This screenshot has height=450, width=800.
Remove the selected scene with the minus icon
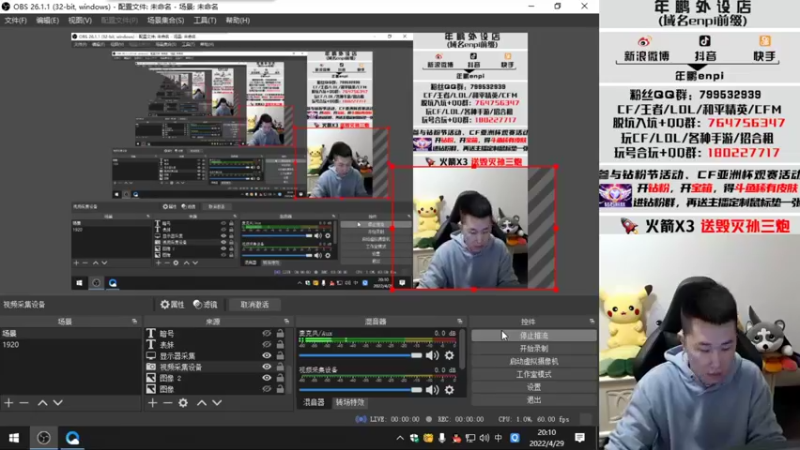[x=24, y=403]
